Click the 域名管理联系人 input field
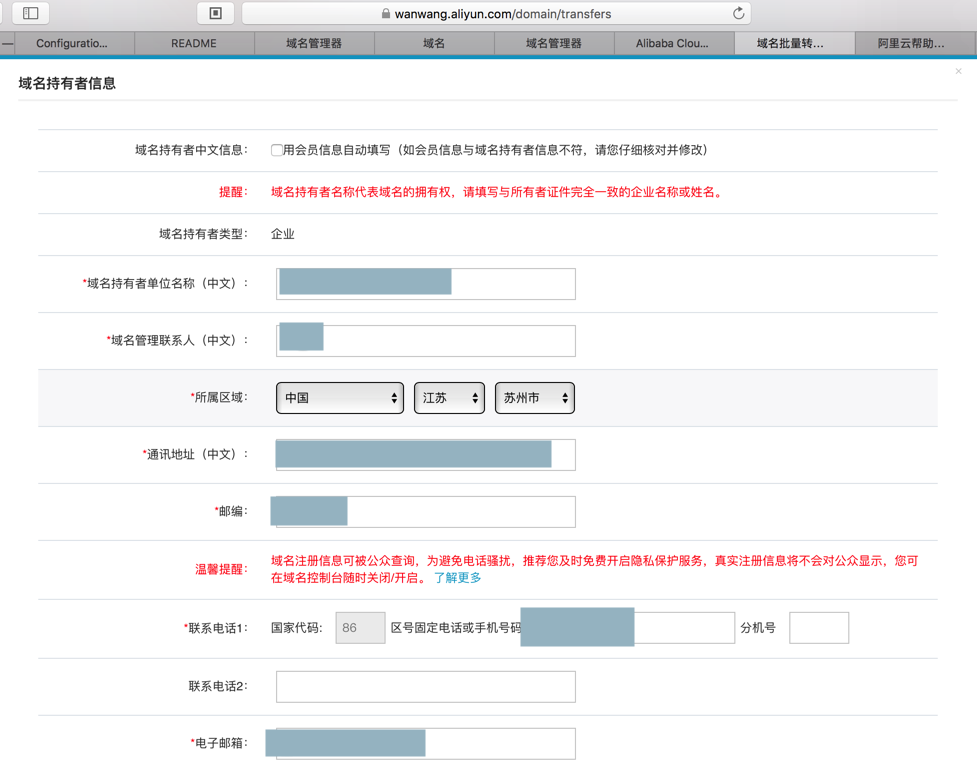The height and width of the screenshot is (772, 977). click(x=426, y=341)
